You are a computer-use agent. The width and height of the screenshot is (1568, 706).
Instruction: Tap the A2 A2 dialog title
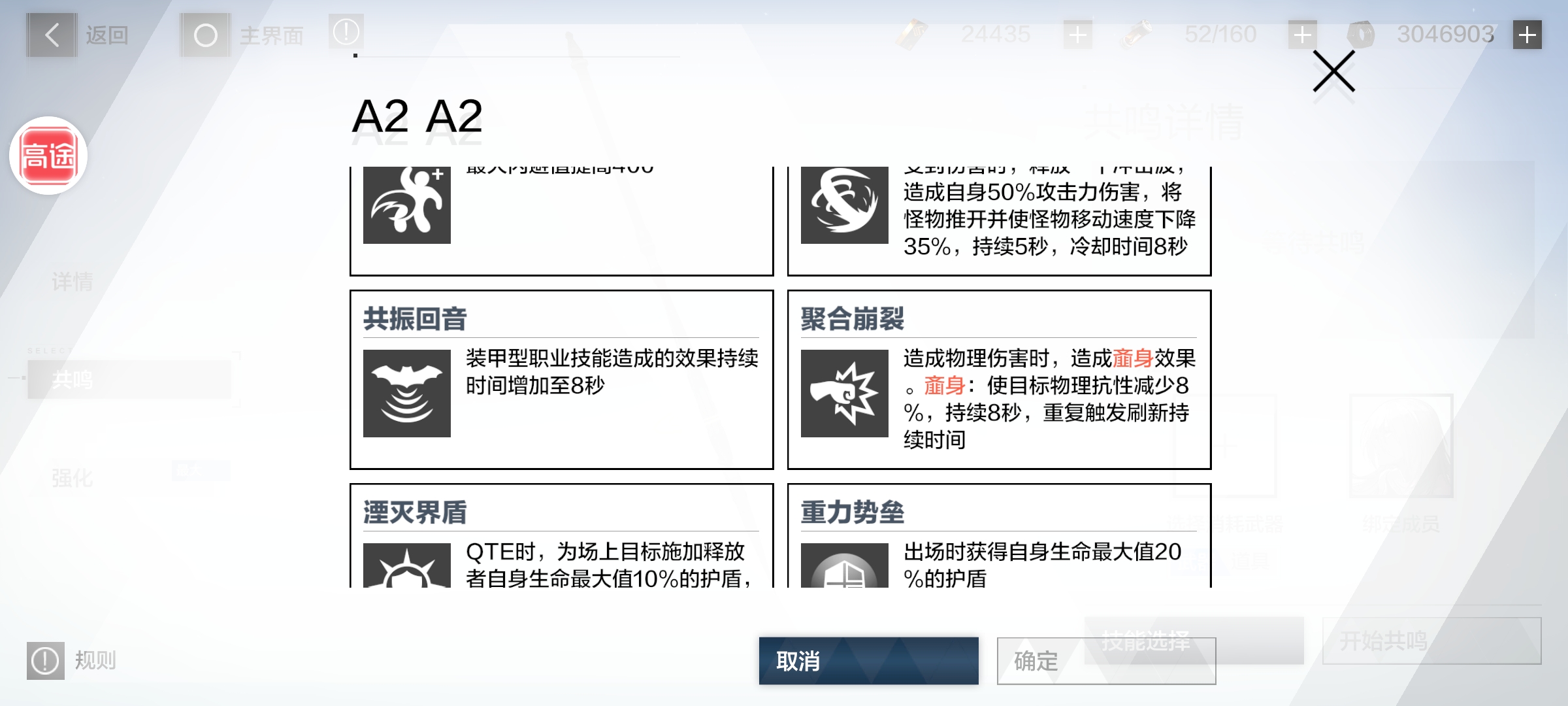pos(417,117)
